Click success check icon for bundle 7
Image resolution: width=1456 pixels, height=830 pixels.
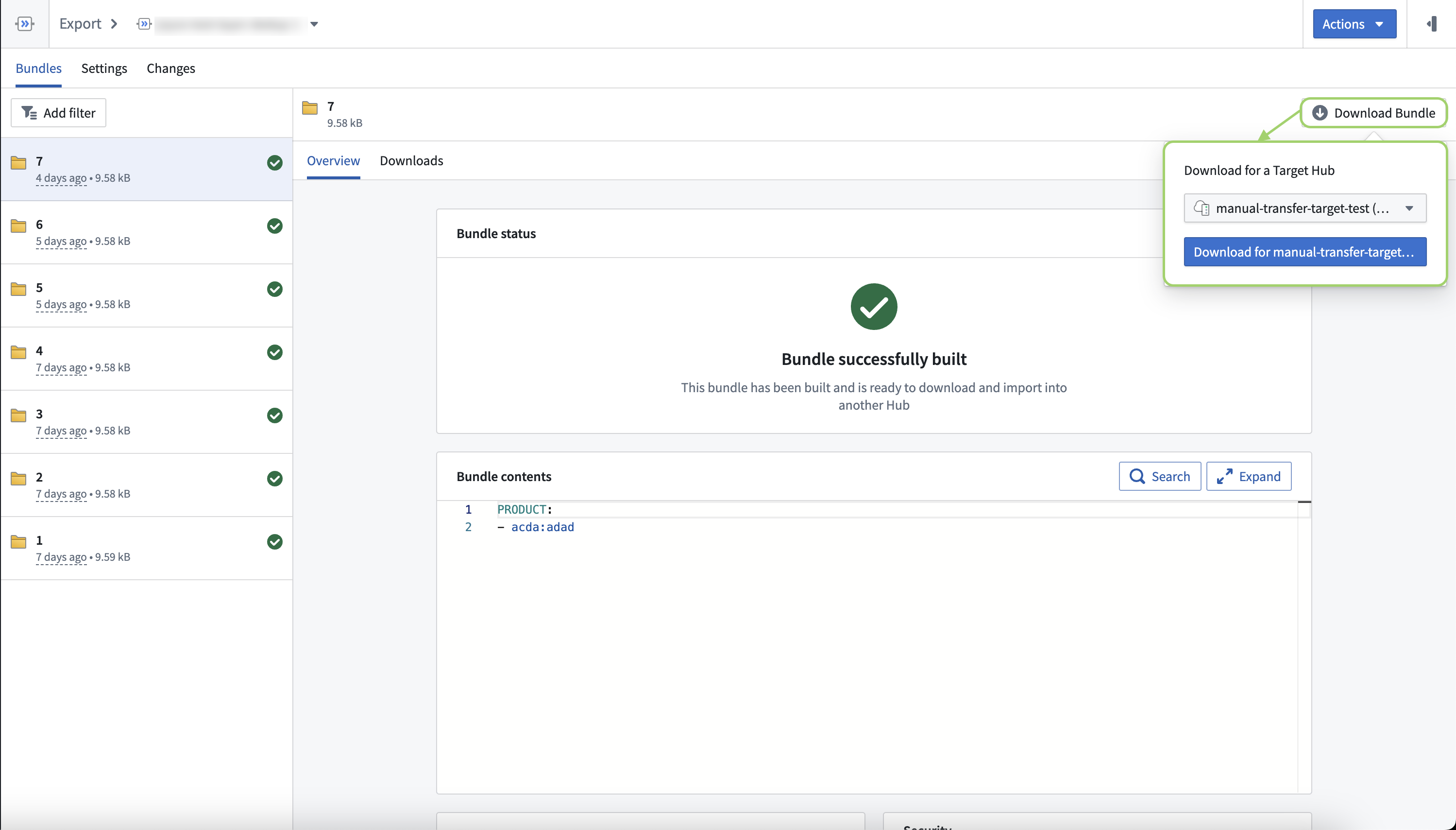(274, 162)
